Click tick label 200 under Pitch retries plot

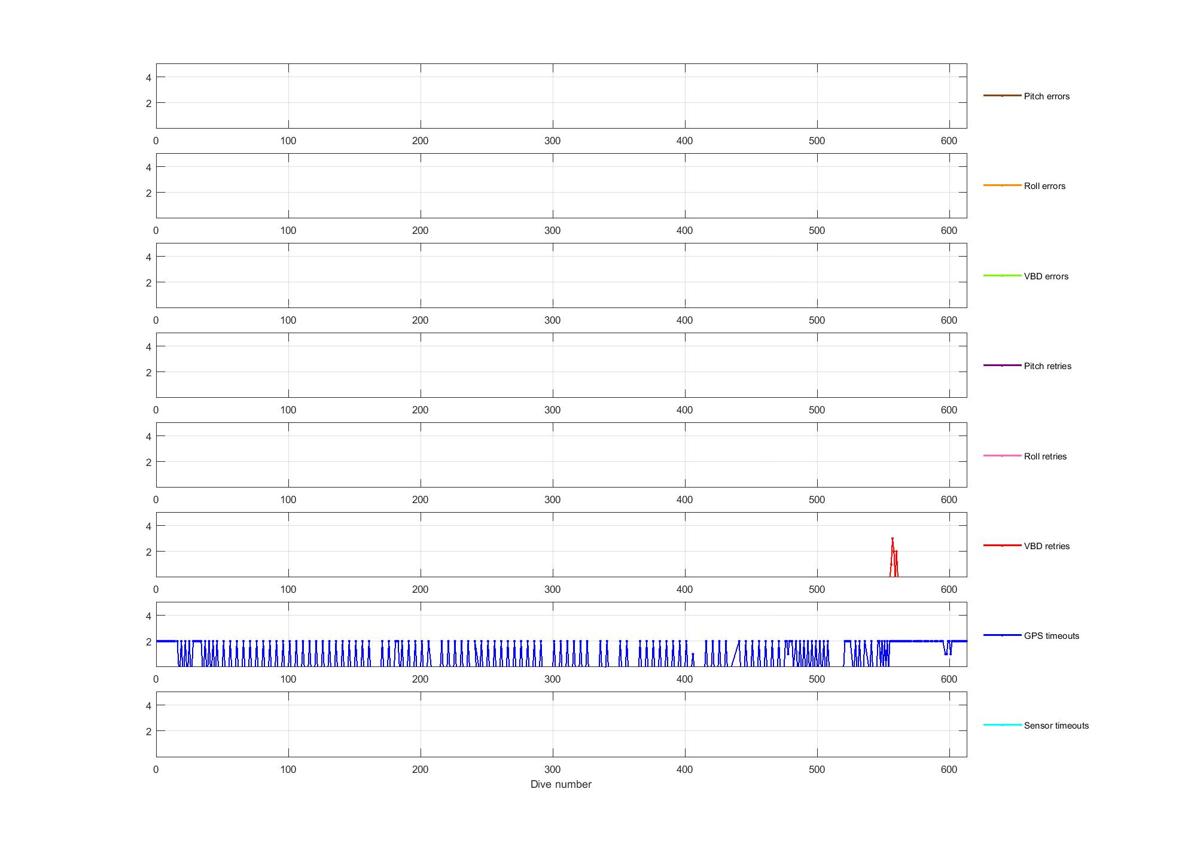click(420, 411)
